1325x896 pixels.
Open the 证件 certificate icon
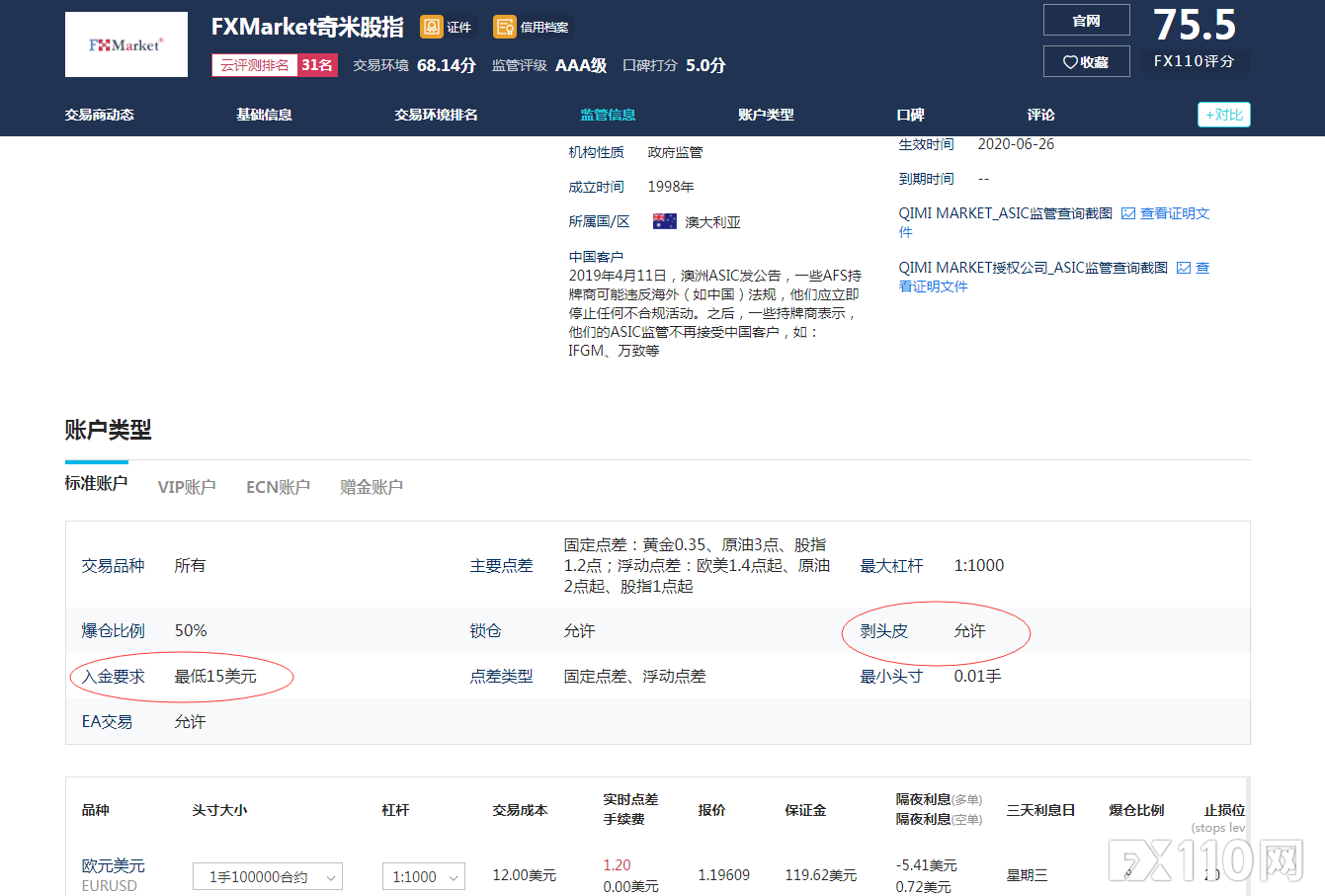coord(432,27)
